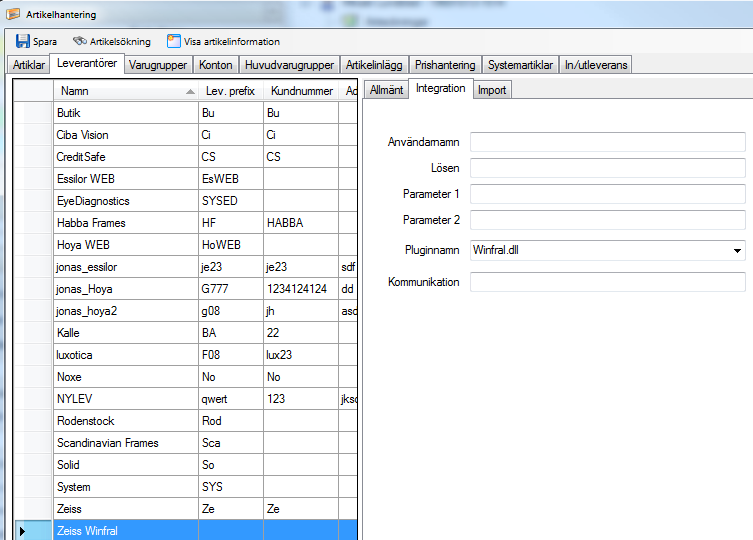This screenshot has height=540, width=753.
Task: Click the Artikelhantering window title icon
Action: coord(13,14)
